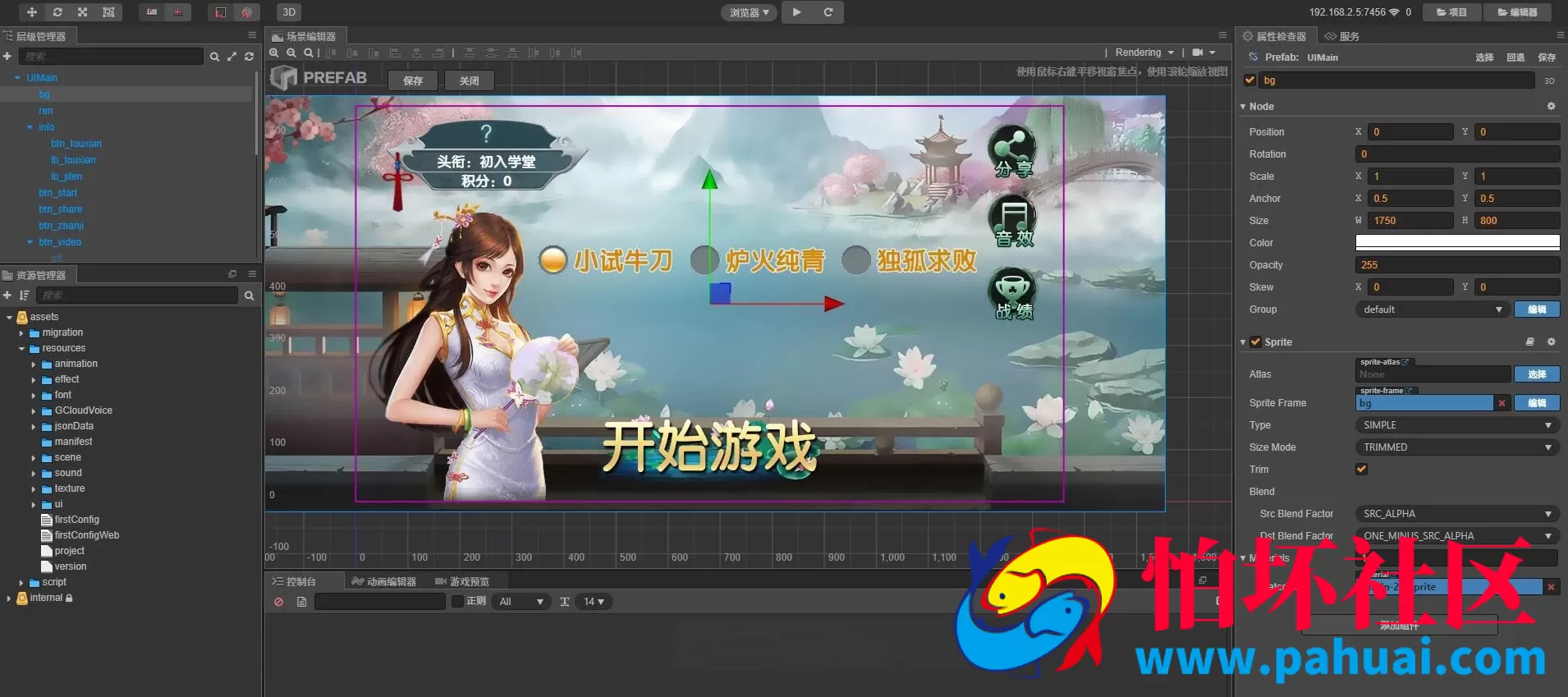1568x697 pixels.
Task: Collapse the UIMain node in hierarchy
Action: point(17,78)
